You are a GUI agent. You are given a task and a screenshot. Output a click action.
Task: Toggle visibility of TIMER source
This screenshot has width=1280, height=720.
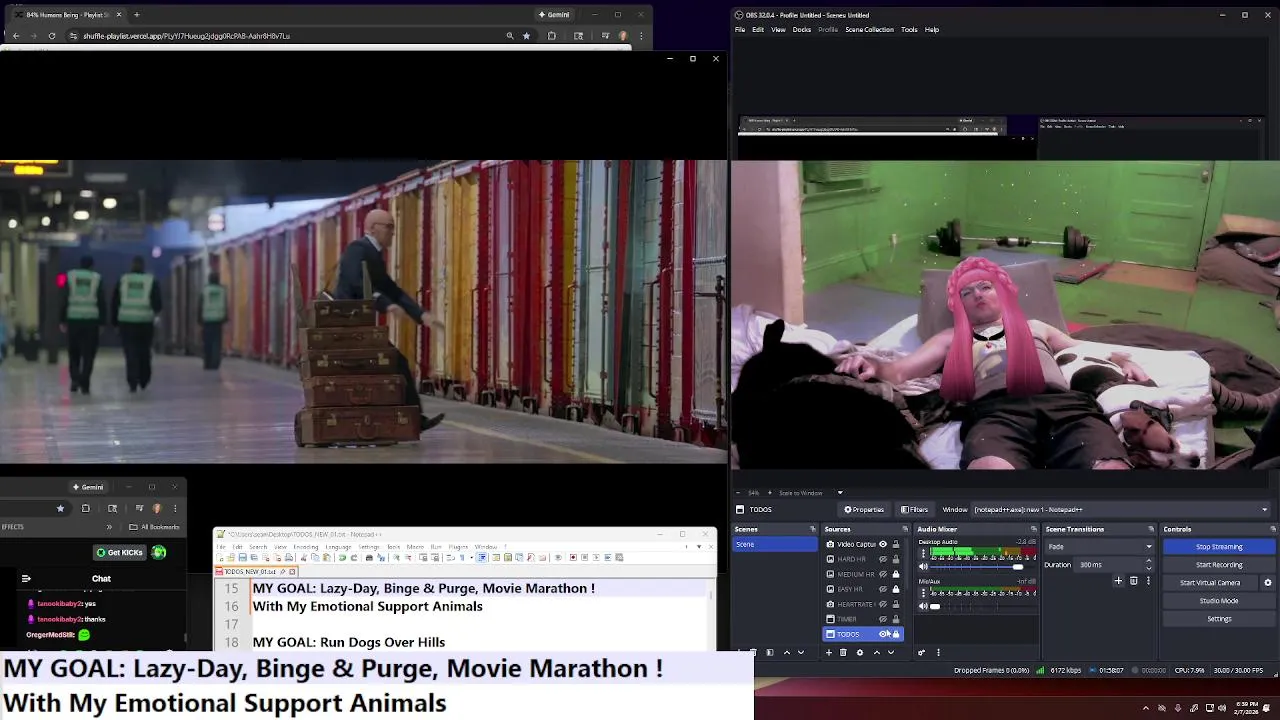[x=883, y=619]
